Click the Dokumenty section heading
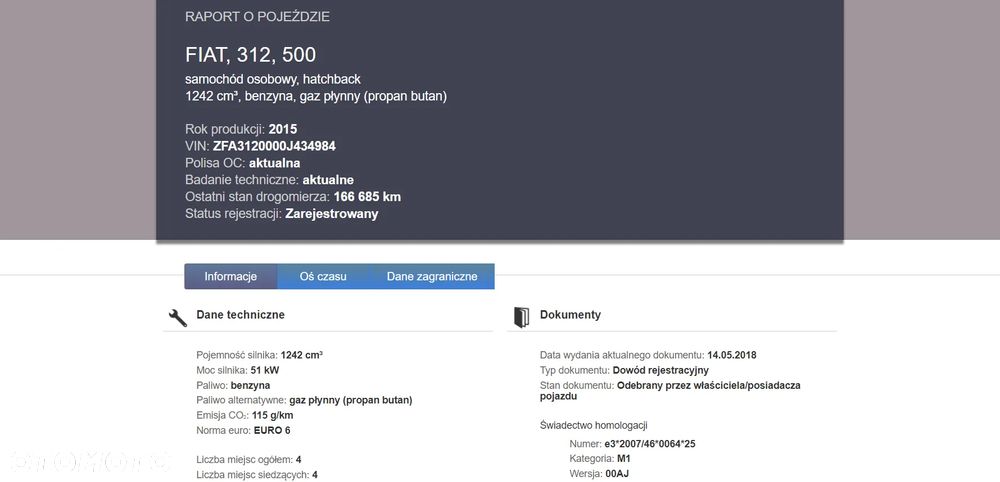 [570, 315]
